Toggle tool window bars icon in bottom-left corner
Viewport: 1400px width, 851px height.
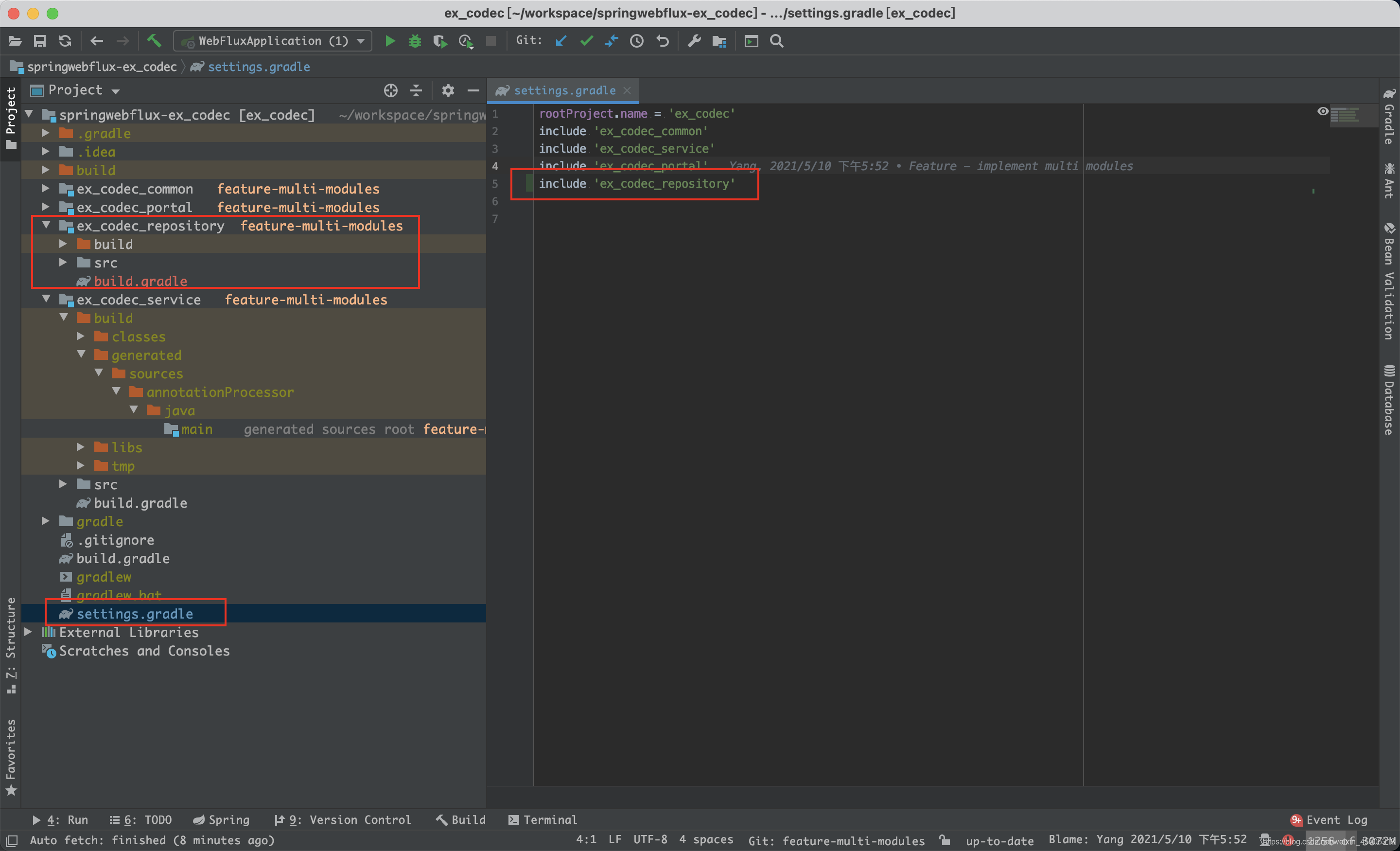pyautogui.click(x=11, y=840)
